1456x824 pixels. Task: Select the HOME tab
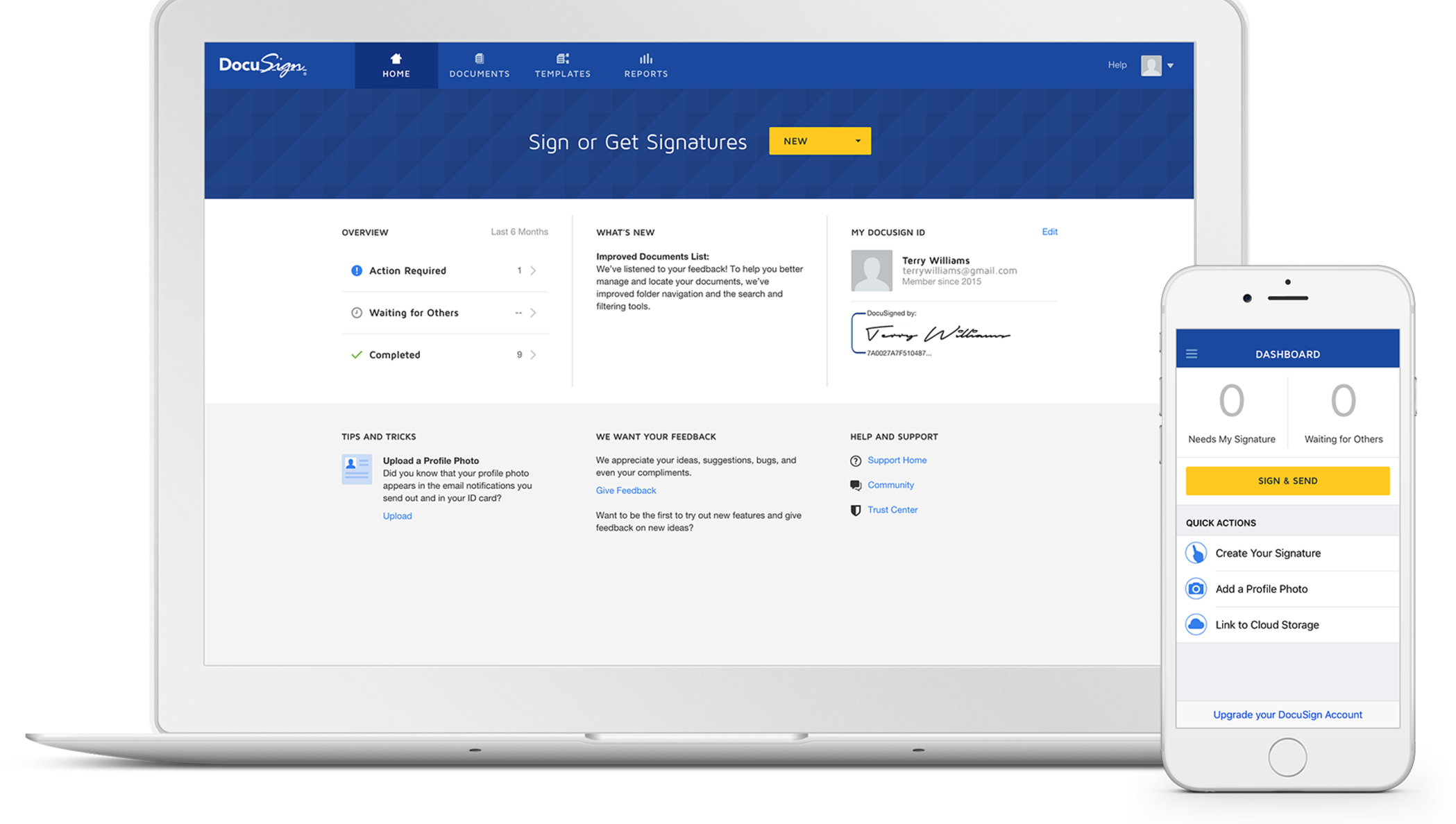396,64
